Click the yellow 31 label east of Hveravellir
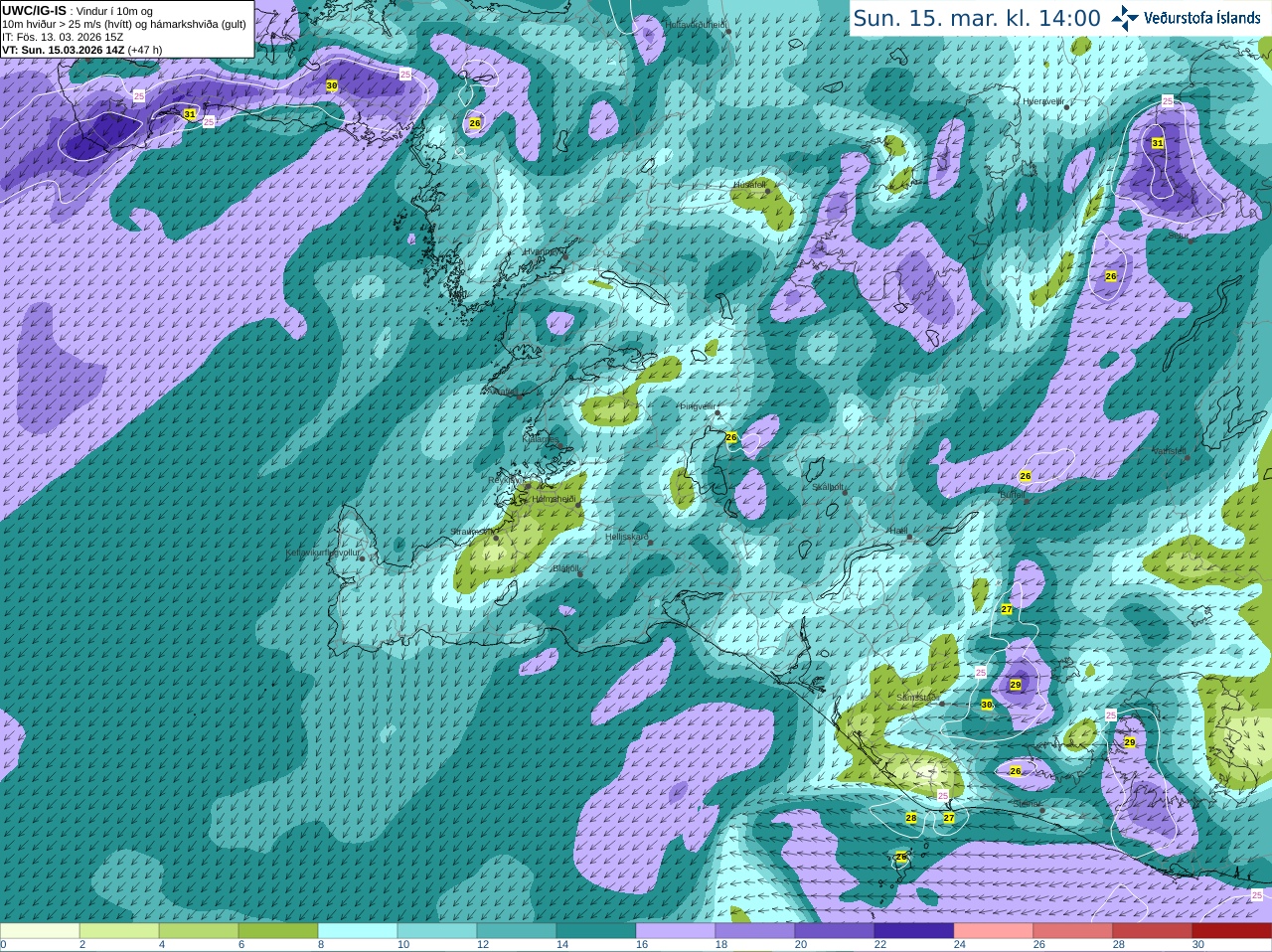 click(1158, 143)
